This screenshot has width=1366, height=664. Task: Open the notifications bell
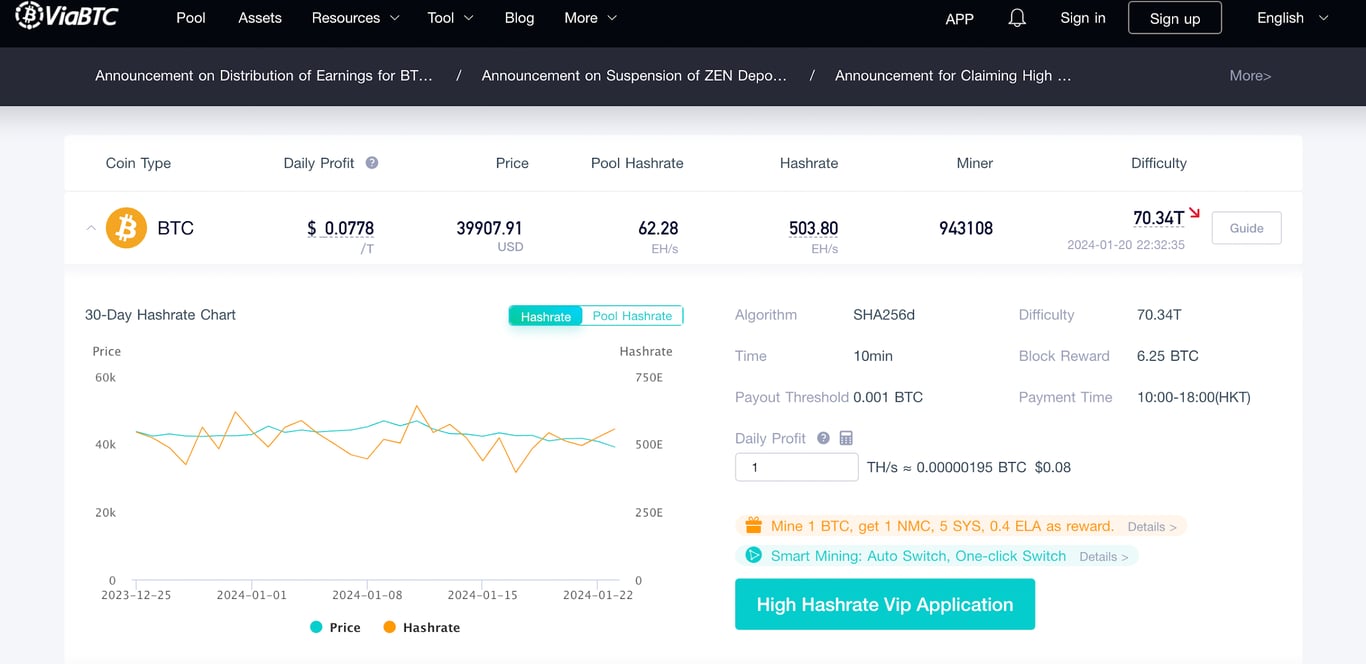point(1017,18)
